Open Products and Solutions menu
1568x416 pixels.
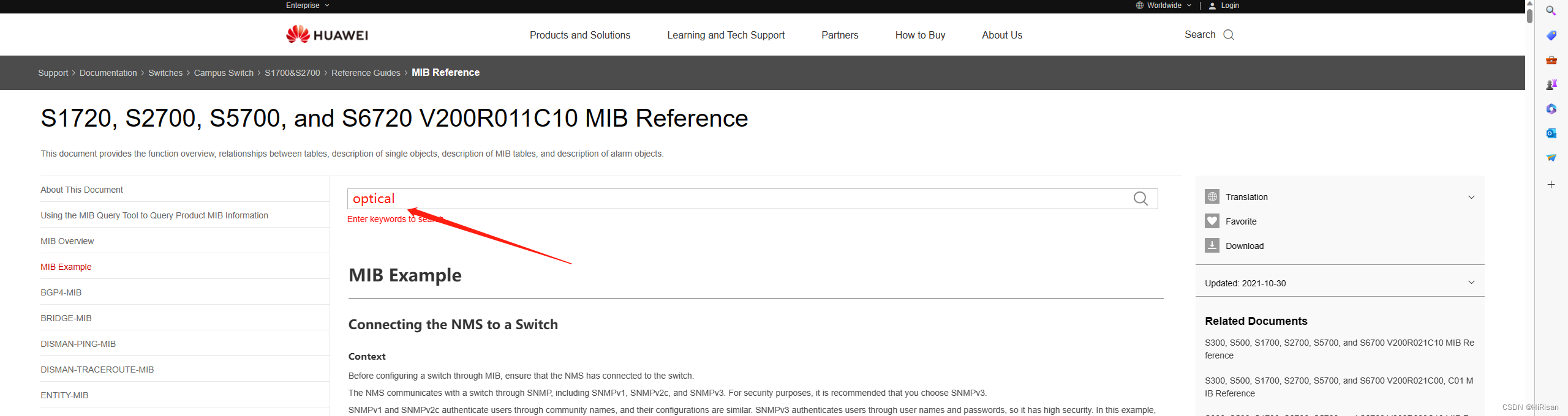[x=579, y=35]
